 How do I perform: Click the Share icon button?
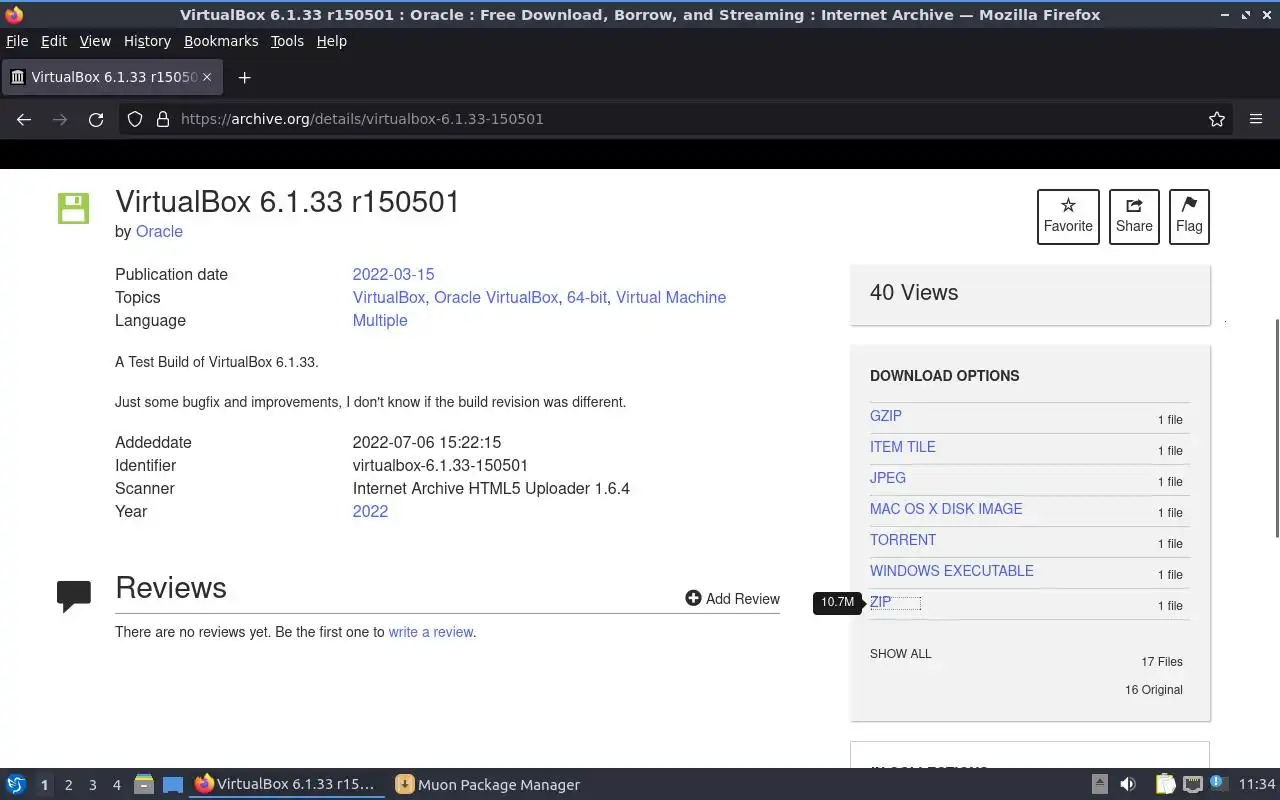click(x=1134, y=216)
